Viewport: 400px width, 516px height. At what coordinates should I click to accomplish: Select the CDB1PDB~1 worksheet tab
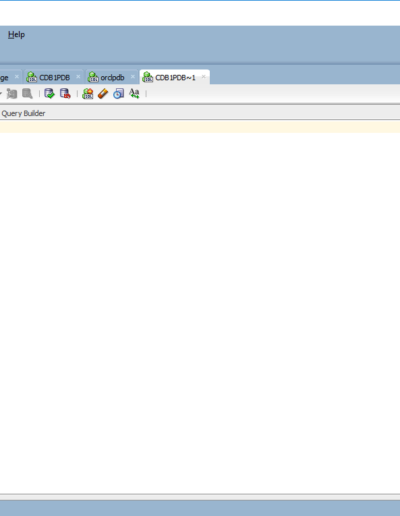[x=175, y=78]
